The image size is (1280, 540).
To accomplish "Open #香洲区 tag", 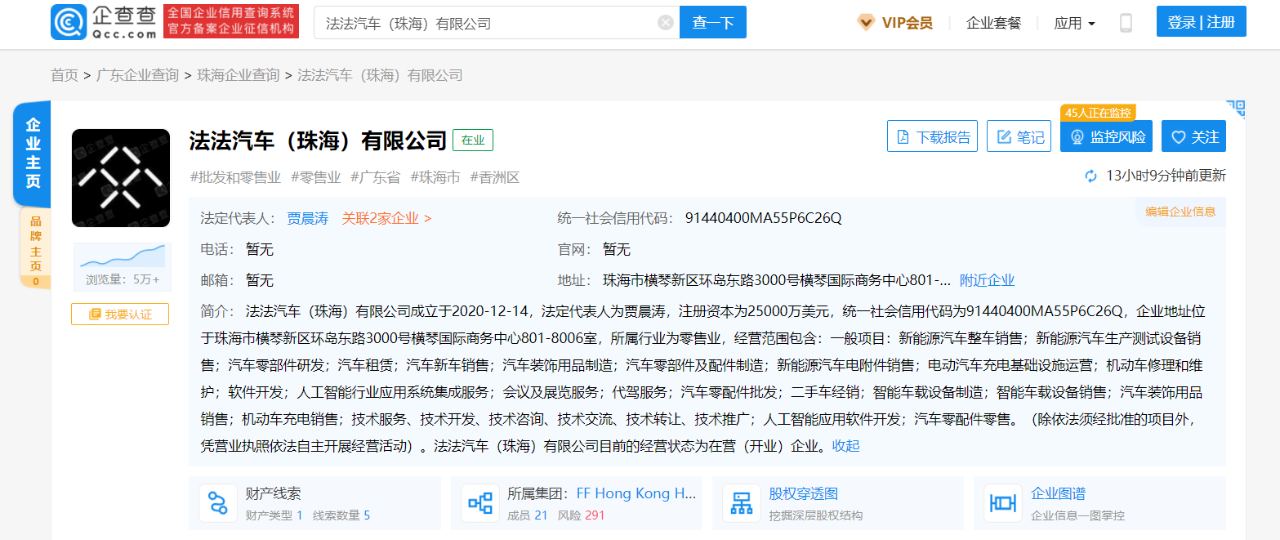I will tap(495, 177).
